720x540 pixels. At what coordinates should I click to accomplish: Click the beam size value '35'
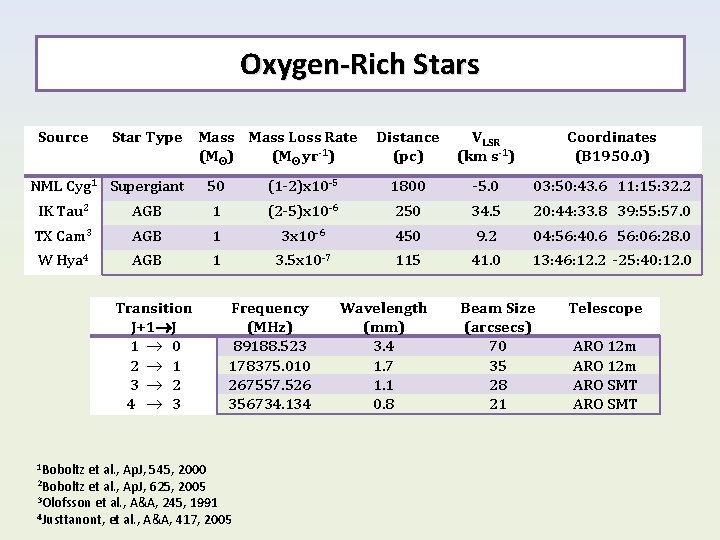click(498, 366)
